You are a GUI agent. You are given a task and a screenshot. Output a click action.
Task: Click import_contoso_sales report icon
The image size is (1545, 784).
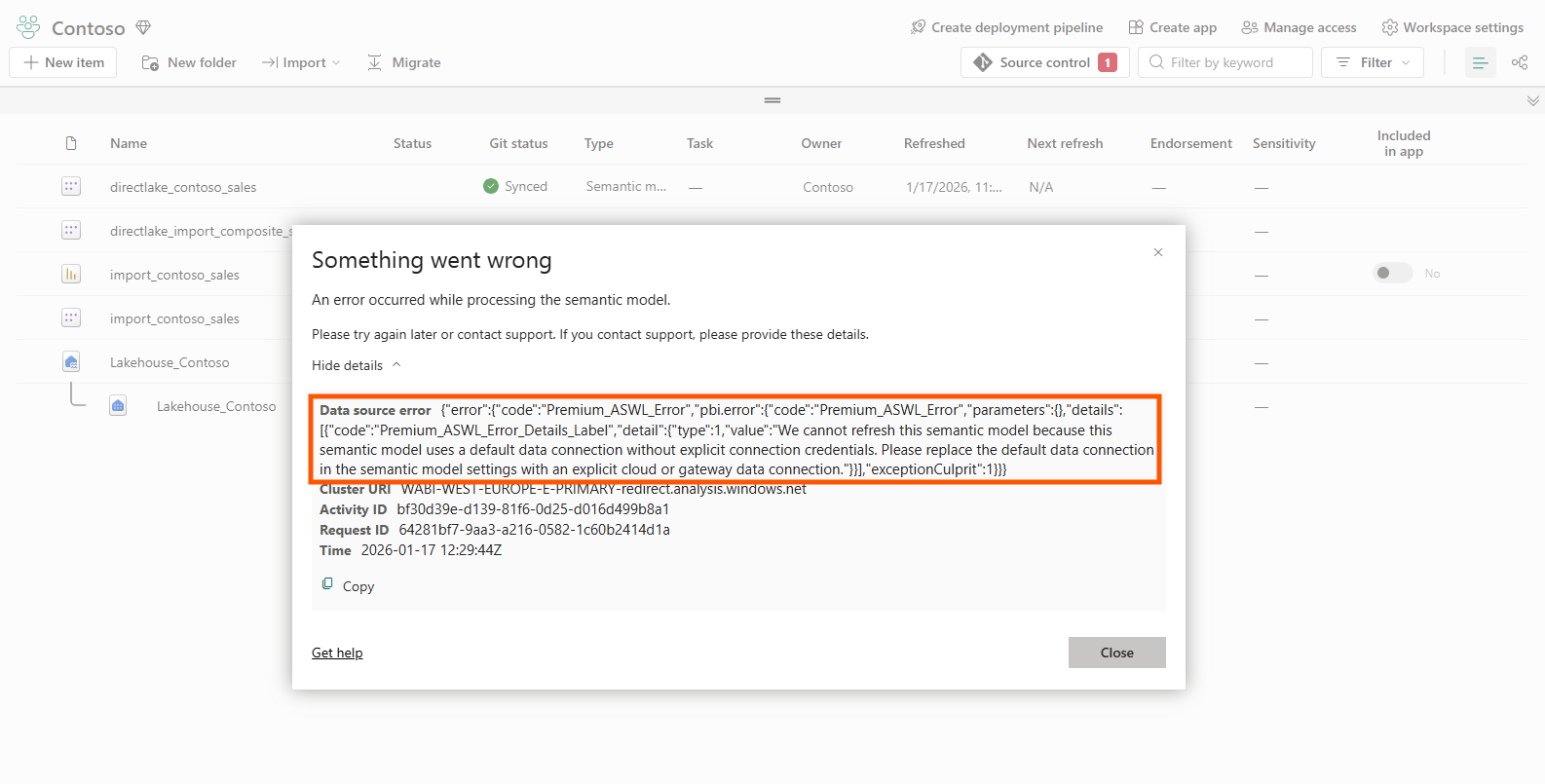tap(71, 274)
